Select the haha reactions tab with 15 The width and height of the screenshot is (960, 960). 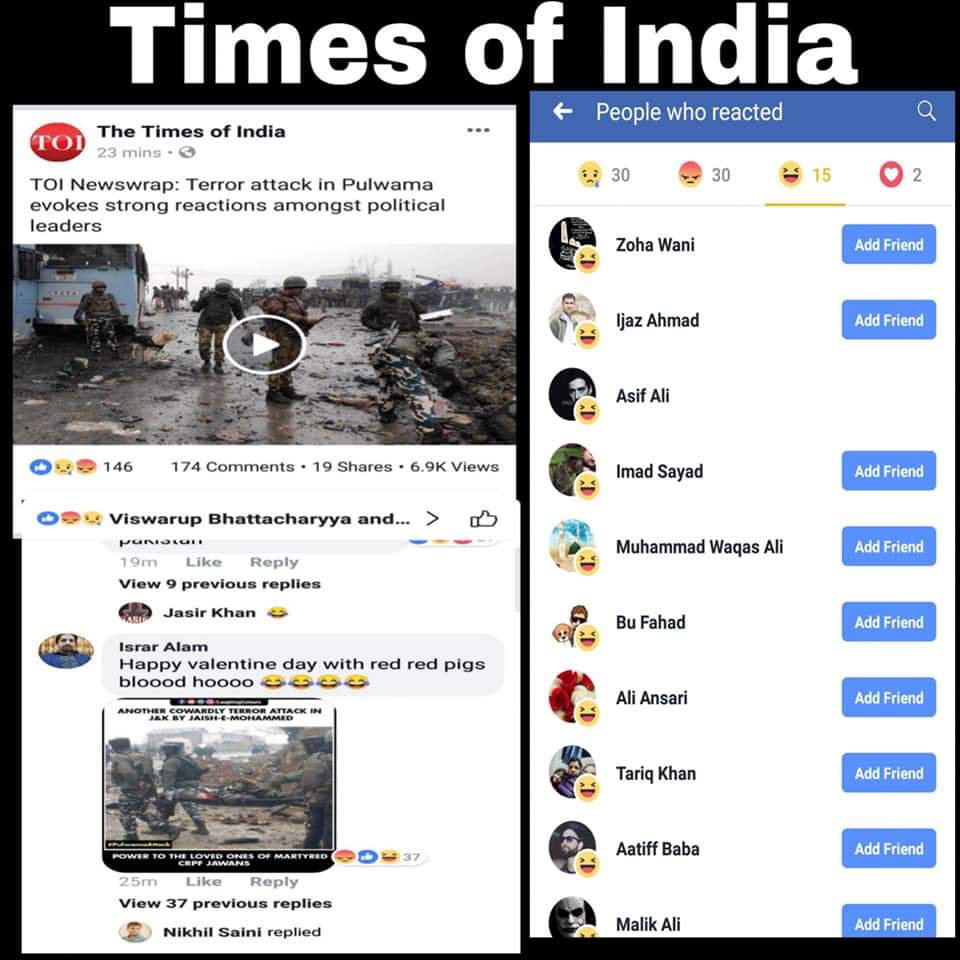(x=804, y=175)
